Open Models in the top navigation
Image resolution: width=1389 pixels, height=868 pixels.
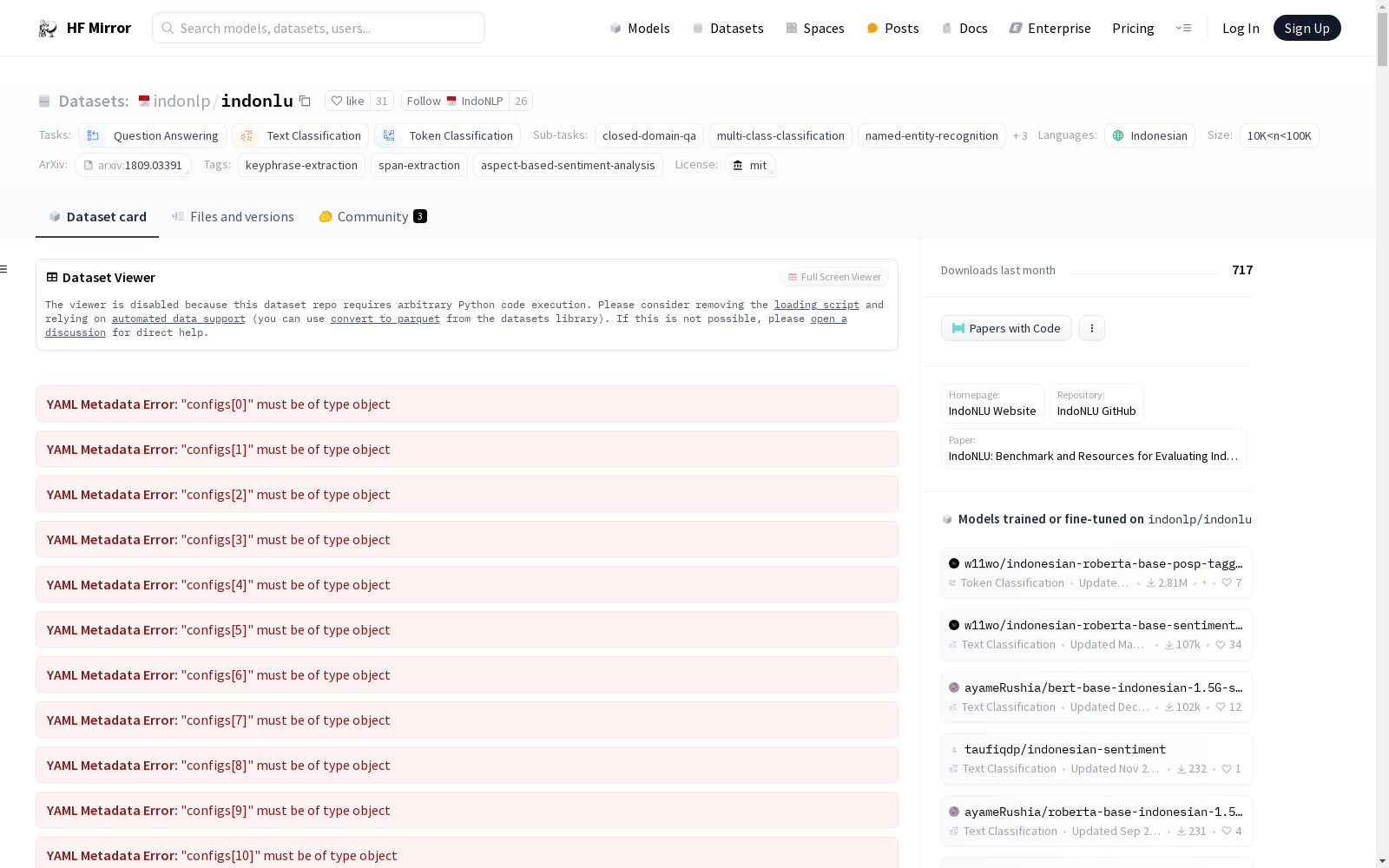tap(640, 29)
